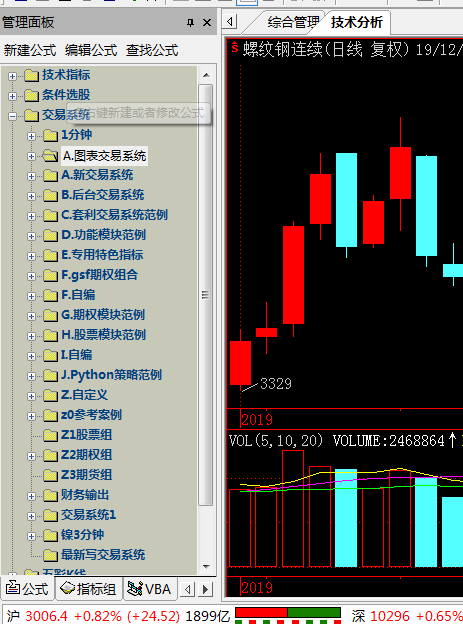The image size is (463, 624).
Task: Expand the 技术指标 folder
Action: [12, 76]
